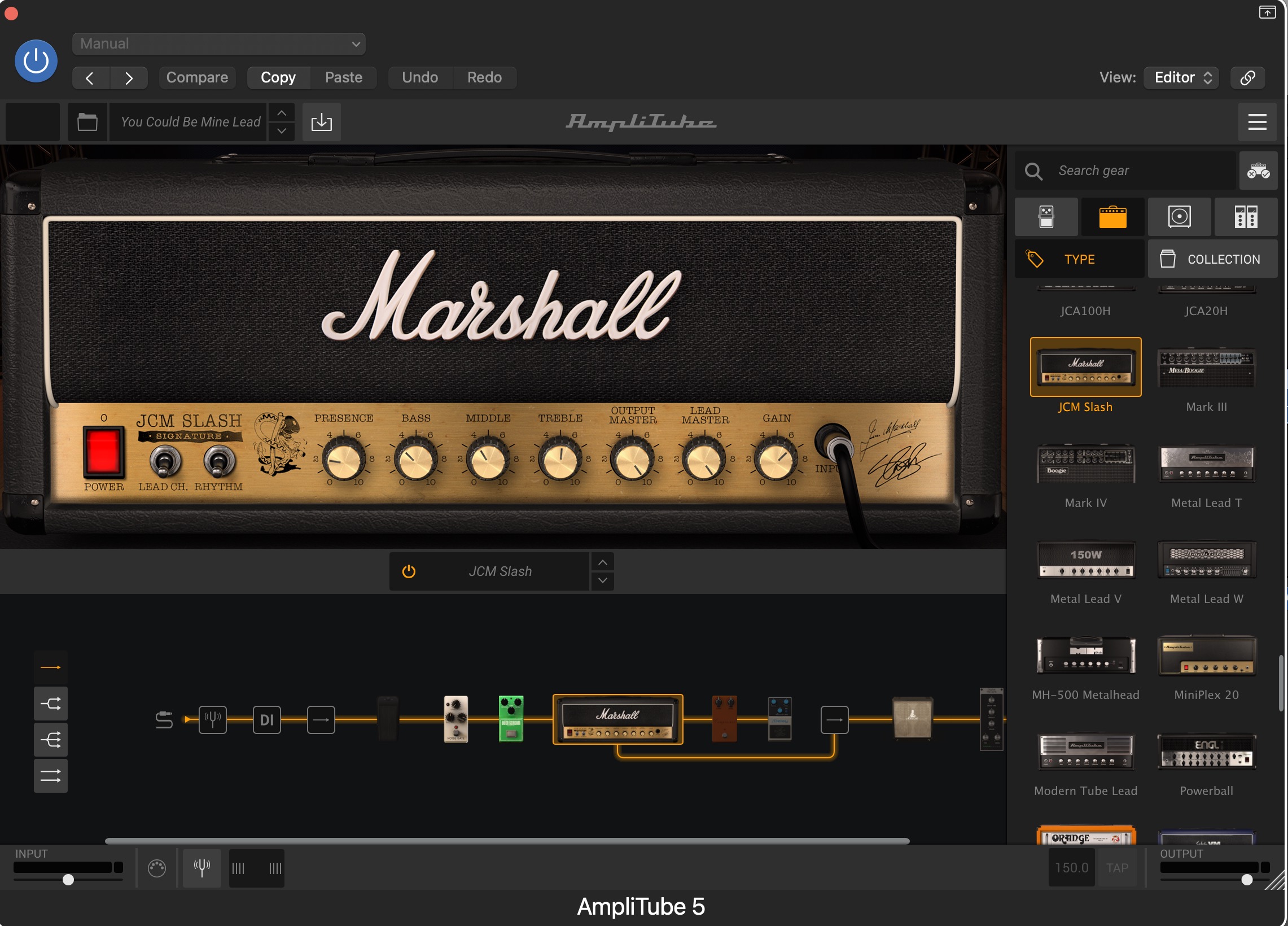Screen dimensions: 1288x926
Task: Click the custom shop gear cart icon
Action: pyautogui.click(x=1258, y=171)
